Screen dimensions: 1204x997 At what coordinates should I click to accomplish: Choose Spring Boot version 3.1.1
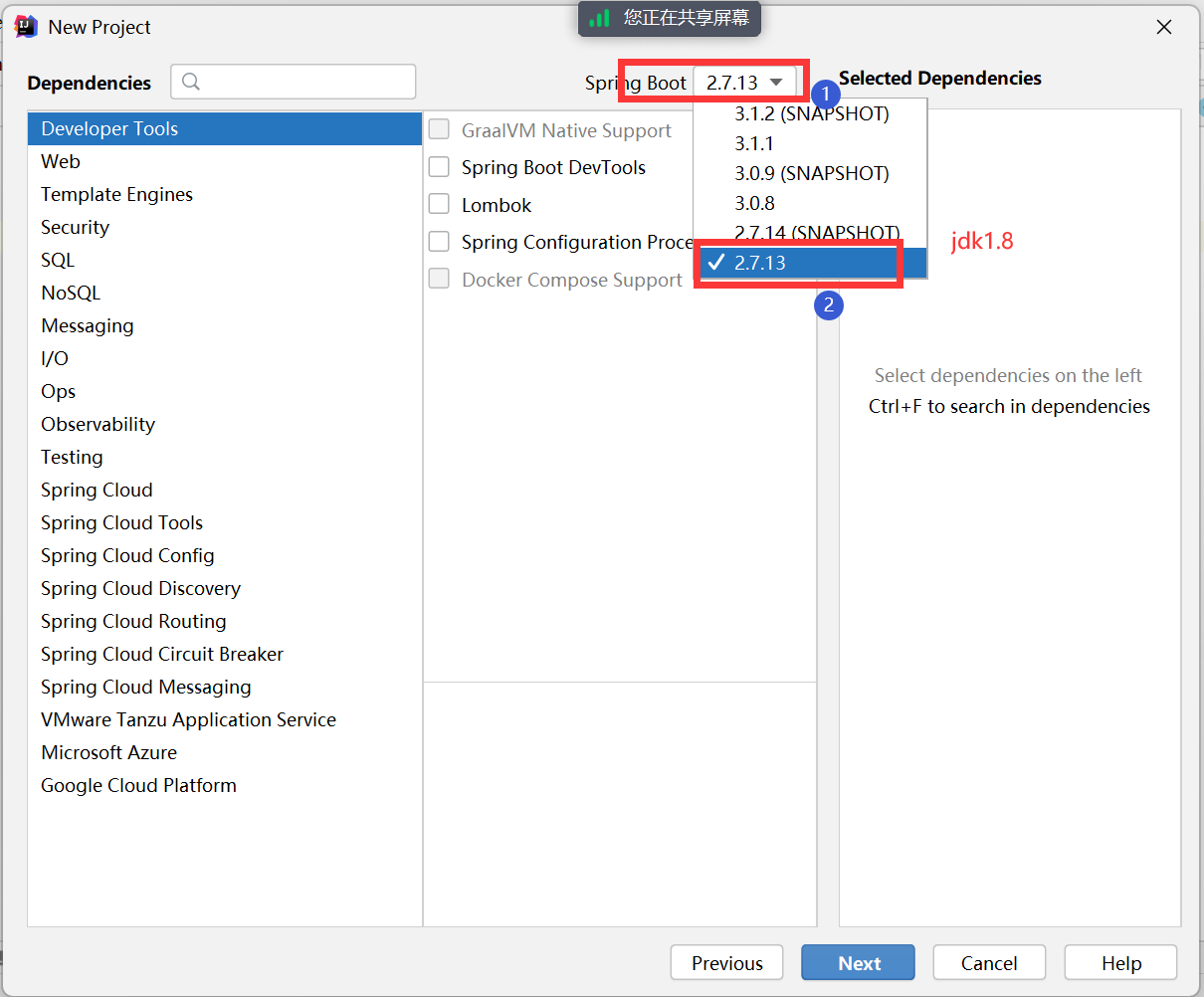click(811, 143)
